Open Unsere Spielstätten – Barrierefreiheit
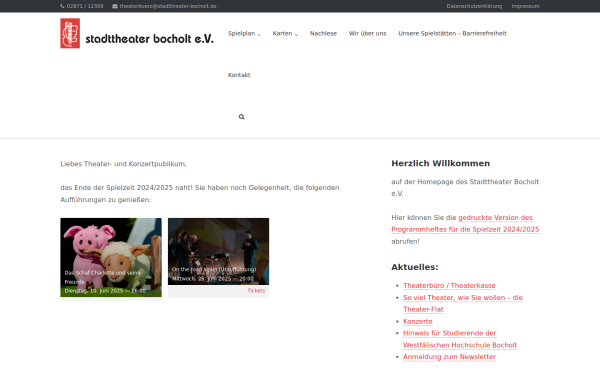The image size is (600, 375). (452, 33)
